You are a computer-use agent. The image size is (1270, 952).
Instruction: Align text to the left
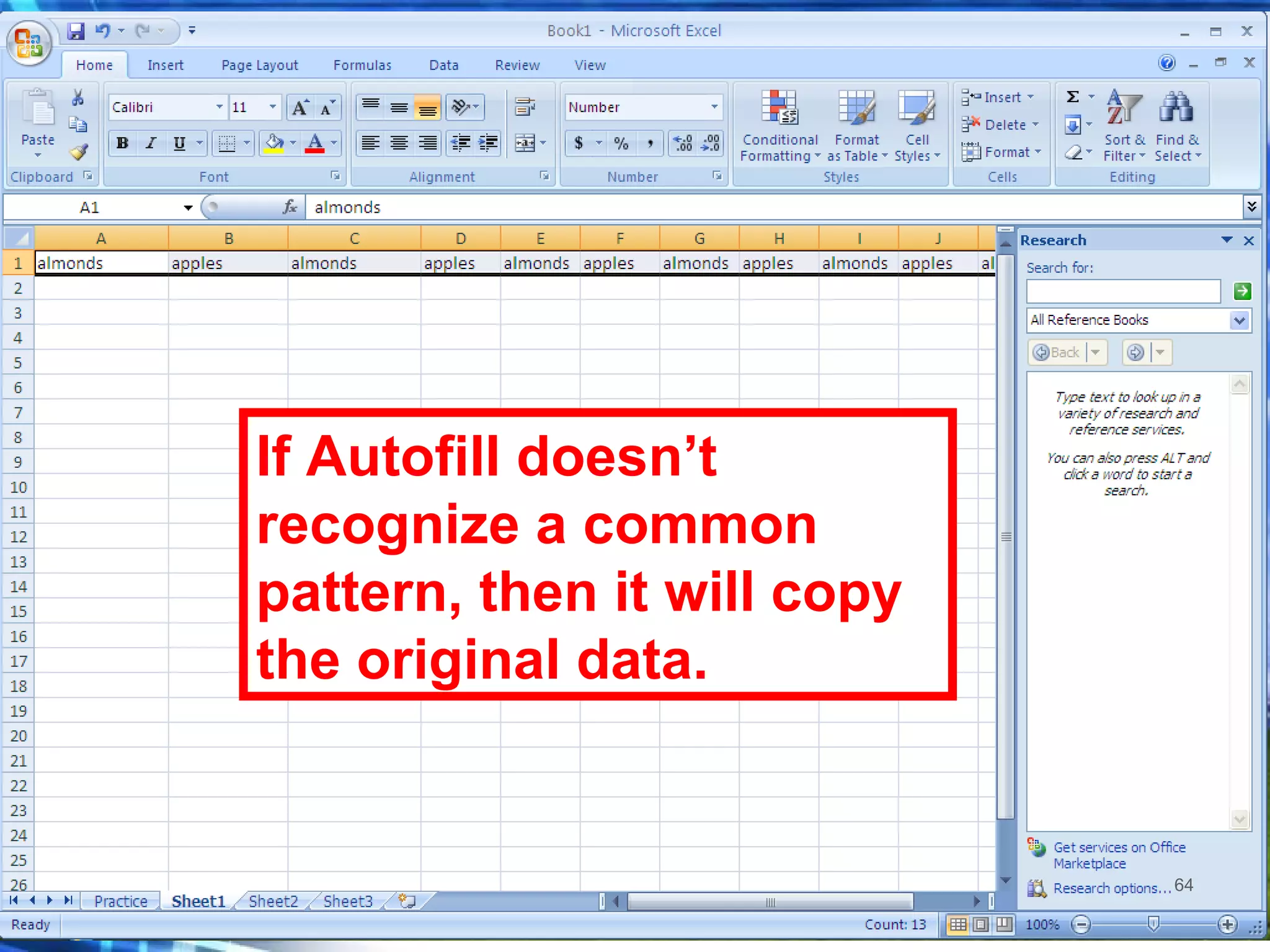tap(371, 143)
